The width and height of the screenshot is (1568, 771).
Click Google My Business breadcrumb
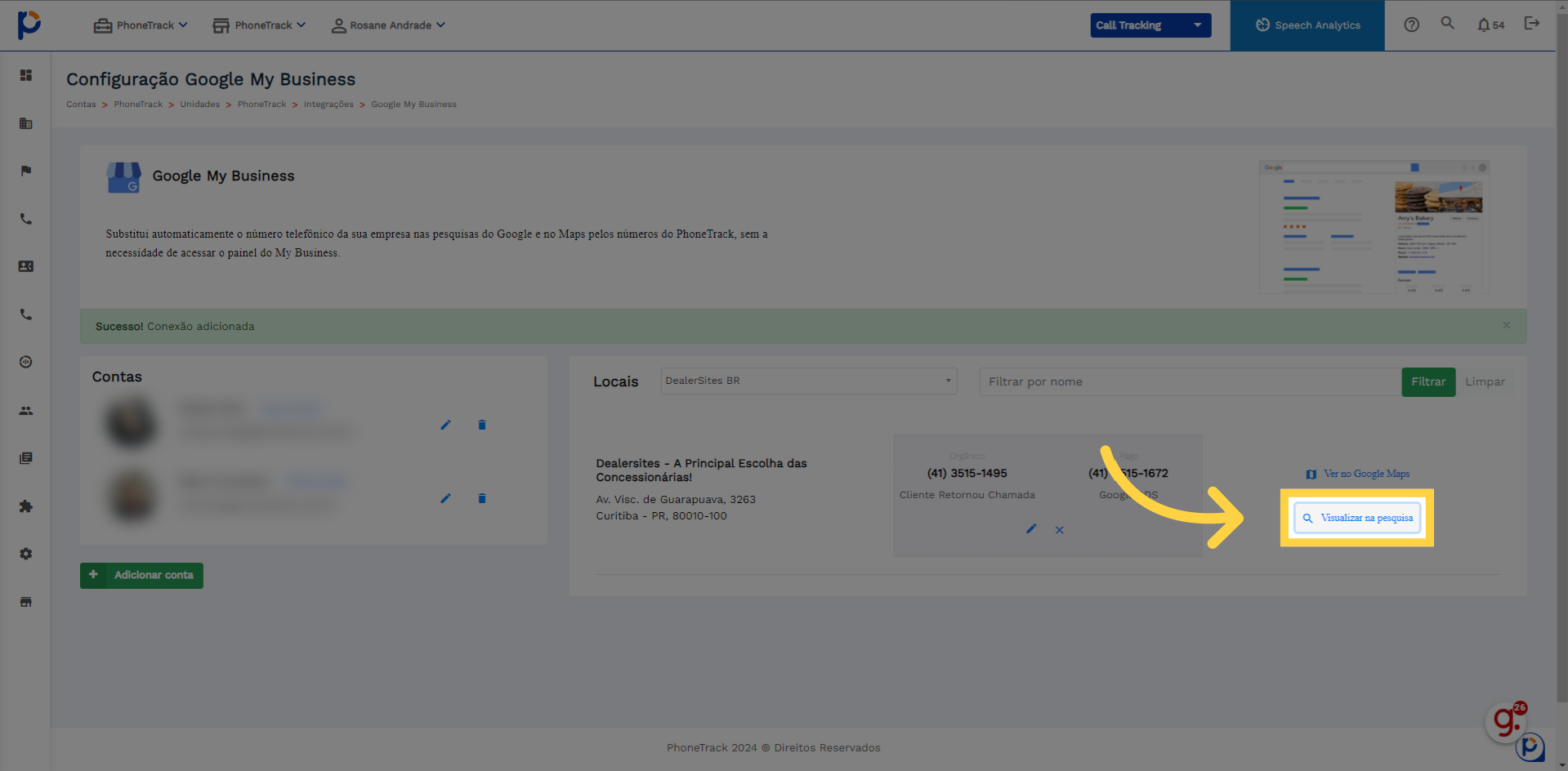tap(413, 105)
